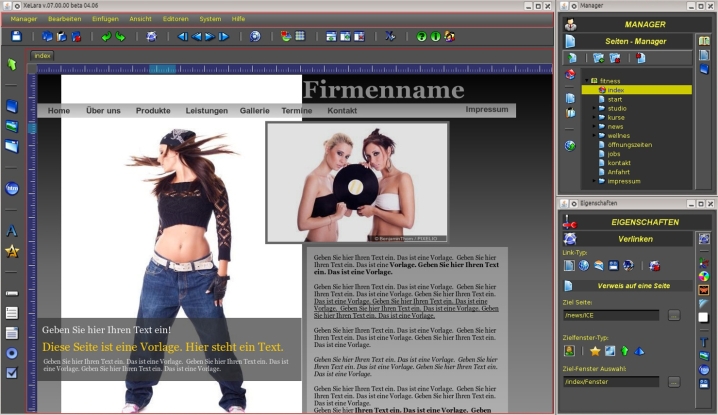Click the radio button tool in left sidebar
Viewport: 718px width, 415px height.
(x=12, y=353)
